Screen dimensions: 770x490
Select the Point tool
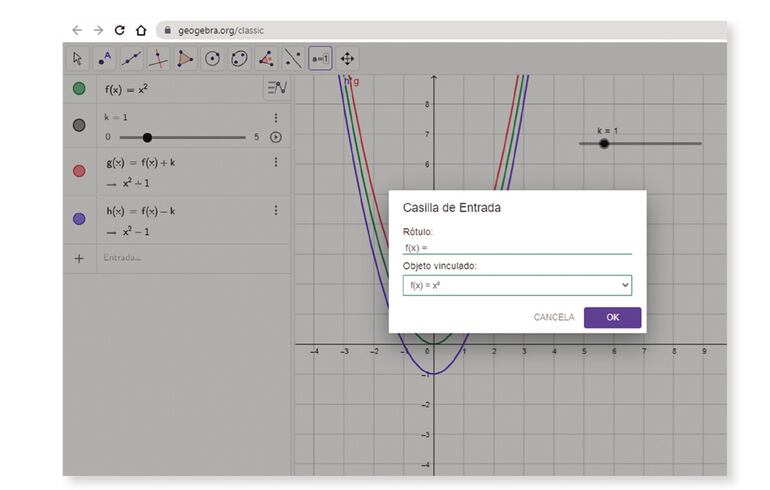(105, 59)
